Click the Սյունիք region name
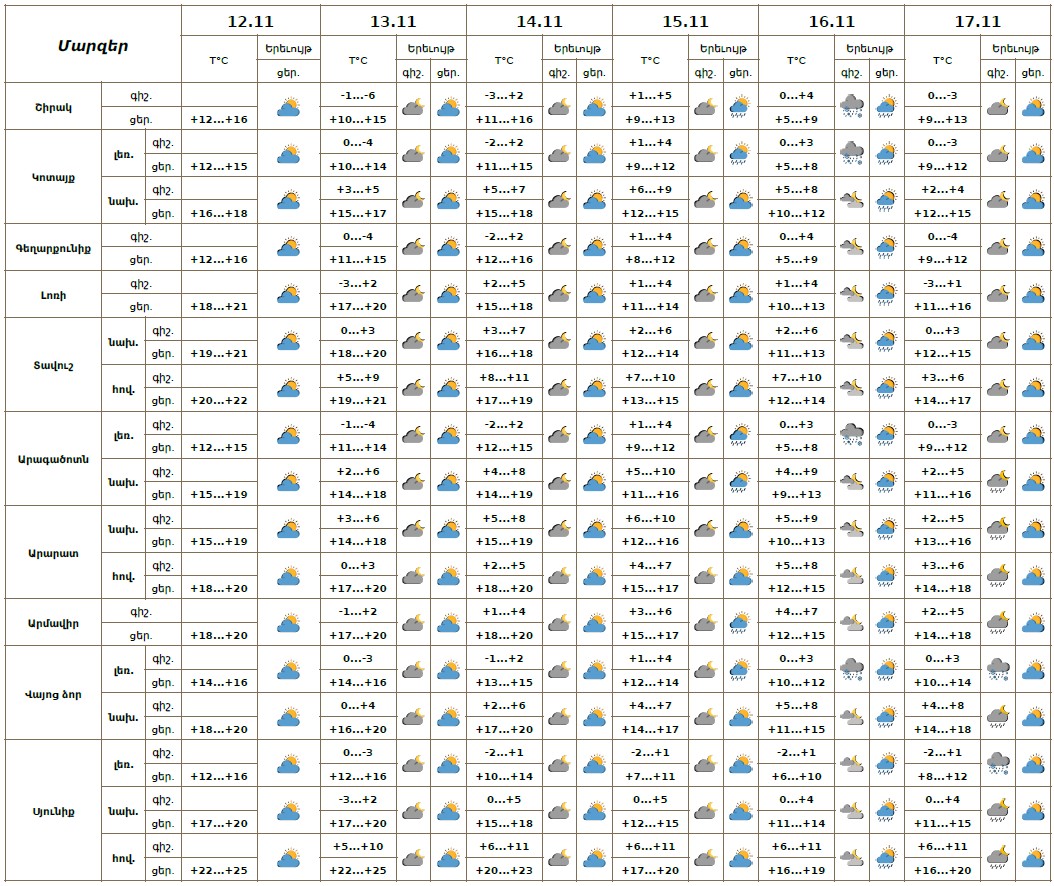 pos(55,810)
